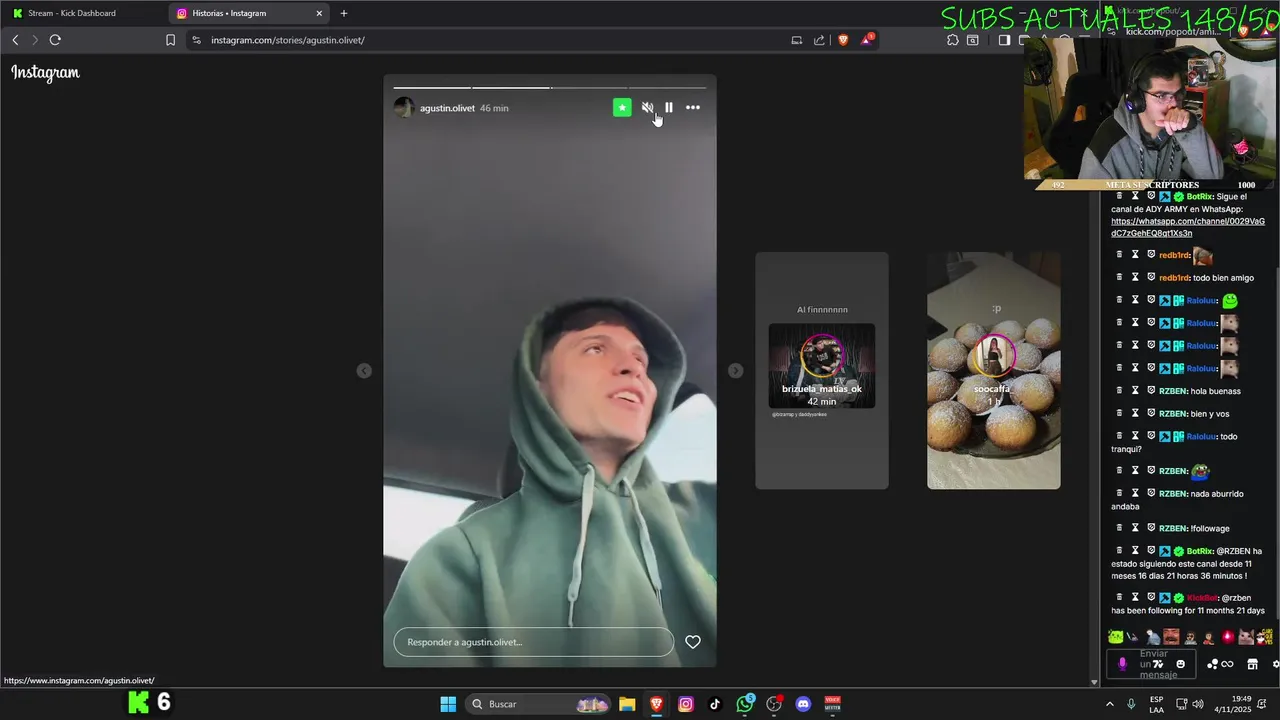Click RZBEN's username next to 'hola buenass'

(1172, 391)
